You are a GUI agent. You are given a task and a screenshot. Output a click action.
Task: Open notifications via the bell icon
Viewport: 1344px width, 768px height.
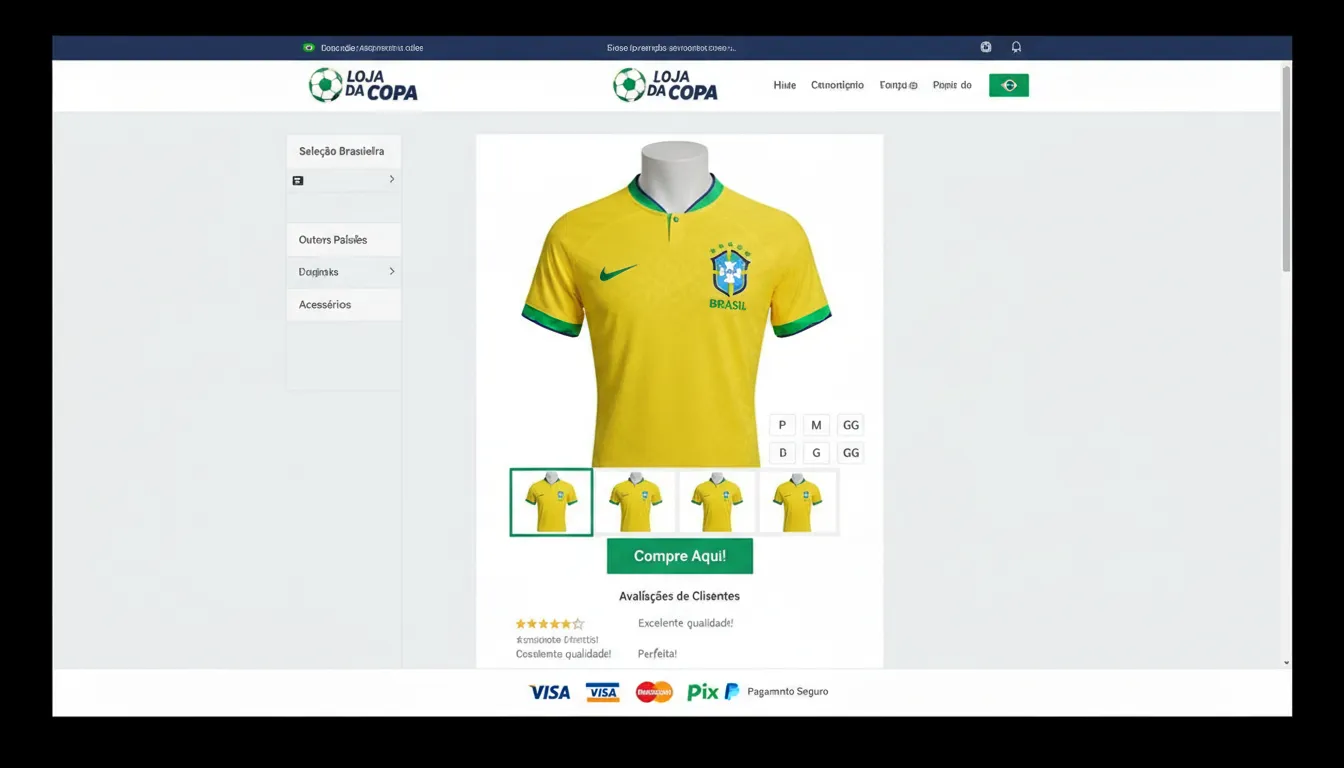1016,46
